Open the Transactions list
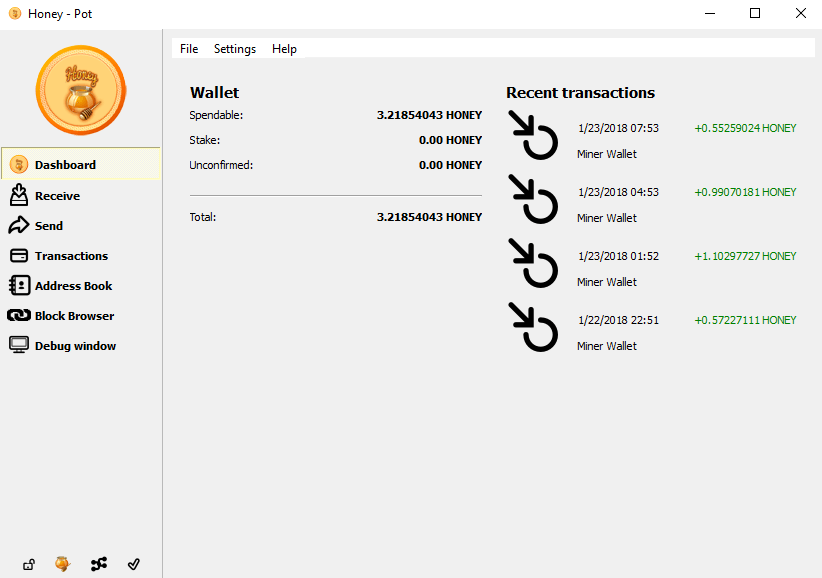Screen dimensions: 822x578 click(x=70, y=256)
